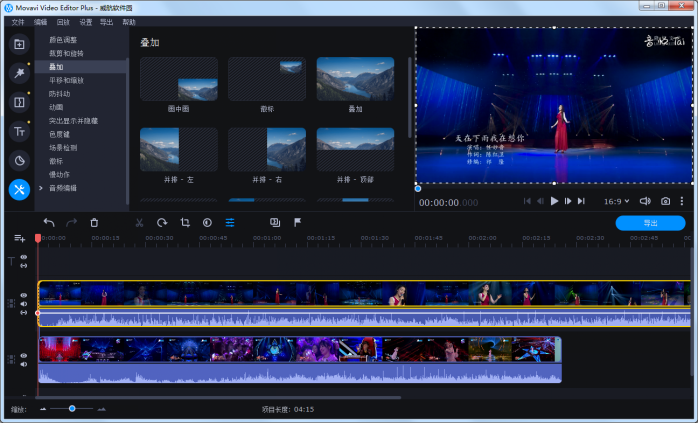Click the color adjustment icon in toolbar
The height and width of the screenshot is (423, 698).
tap(207, 223)
